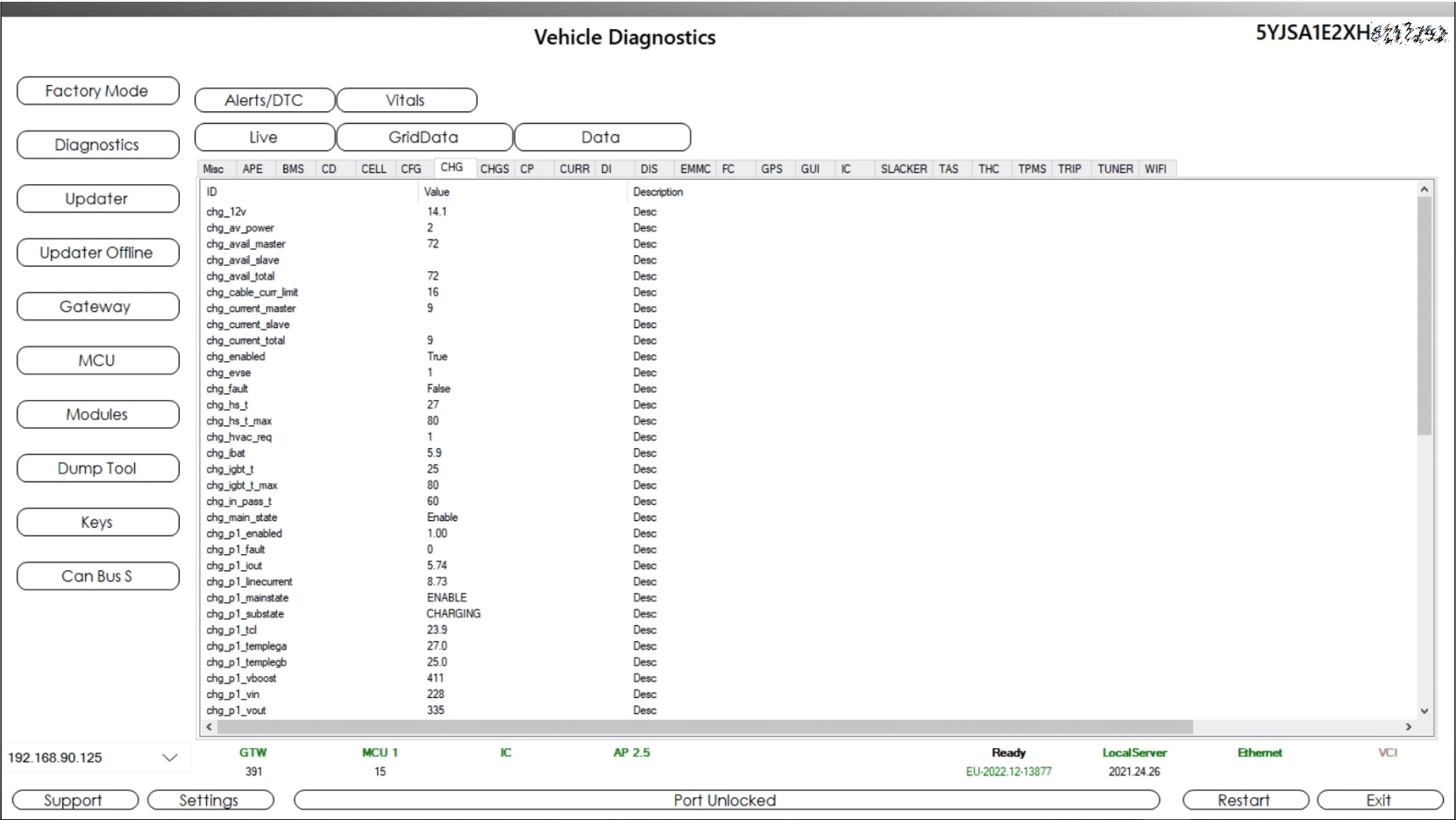Open Alerts/DTC view
The width and height of the screenshot is (1456, 820).
coord(265,100)
